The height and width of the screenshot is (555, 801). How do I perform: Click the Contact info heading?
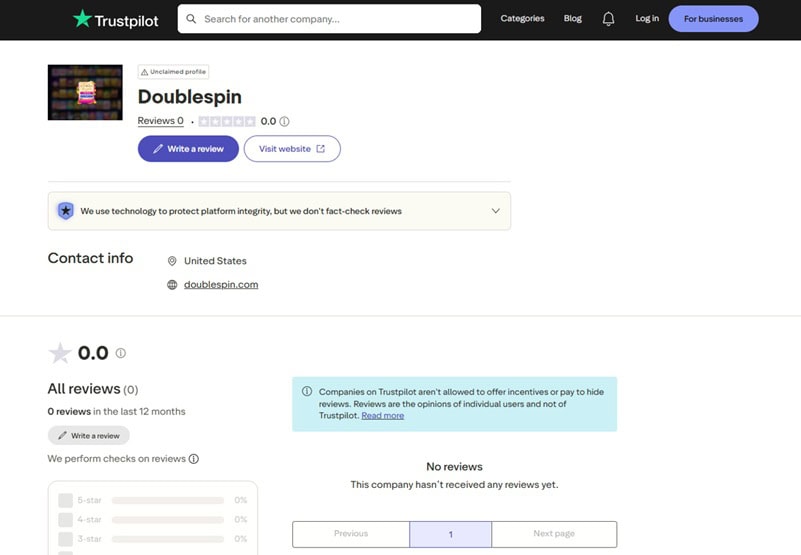coord(90,258)
